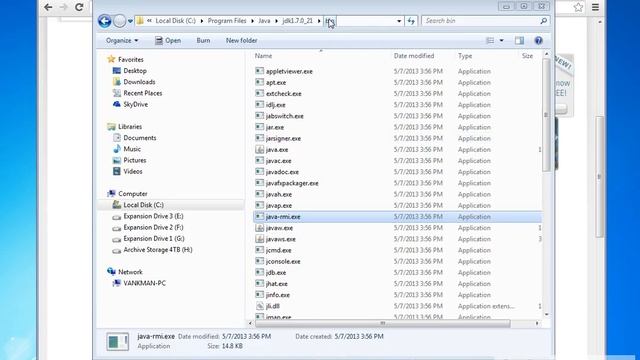Image resolution: width=640 pixels, height=360 pixels.
Task: Expand arrow after Java in breadcrumb
Action: 276,21
